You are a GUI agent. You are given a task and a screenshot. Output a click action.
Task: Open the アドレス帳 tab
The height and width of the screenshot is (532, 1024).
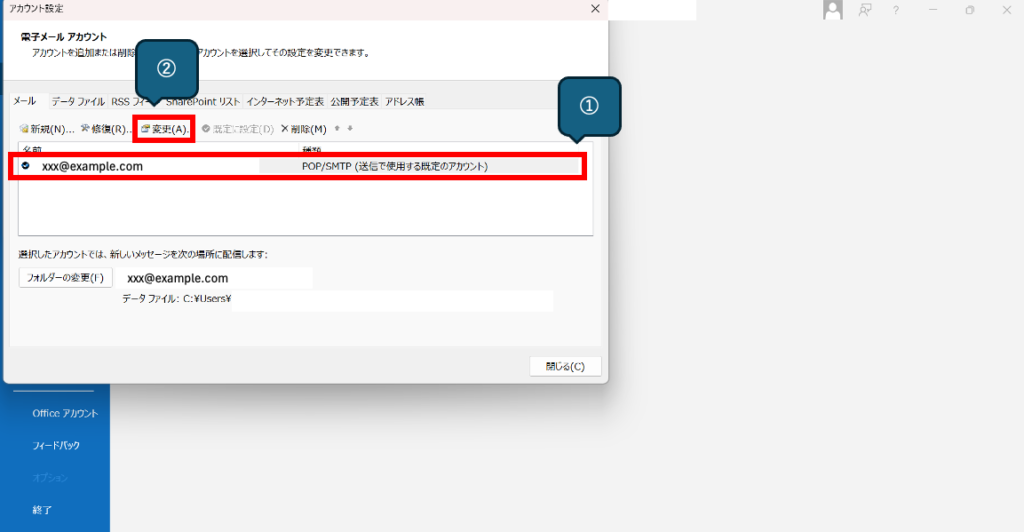click(404, 102)
